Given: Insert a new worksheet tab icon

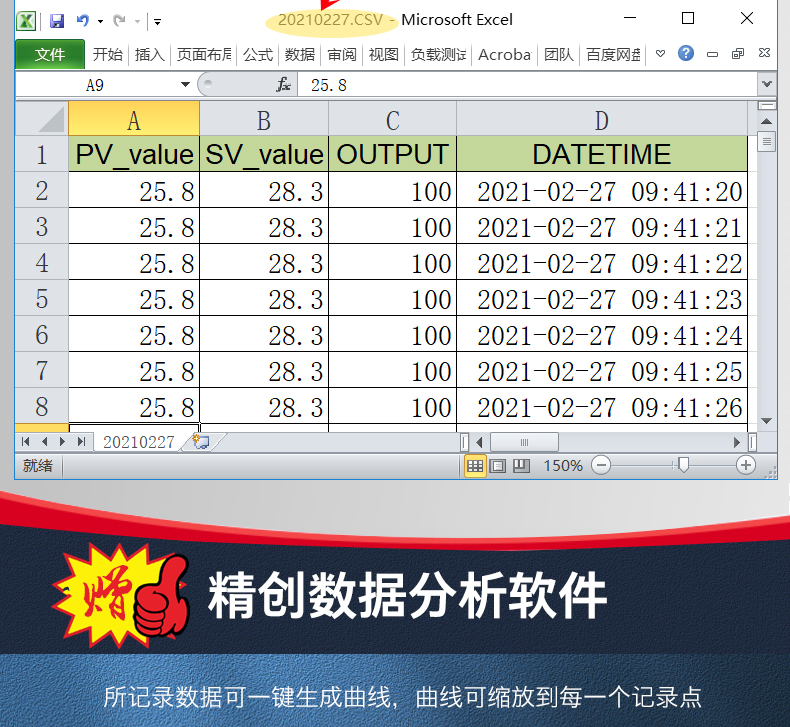Looking at the screenshot, I should [200, 441].
